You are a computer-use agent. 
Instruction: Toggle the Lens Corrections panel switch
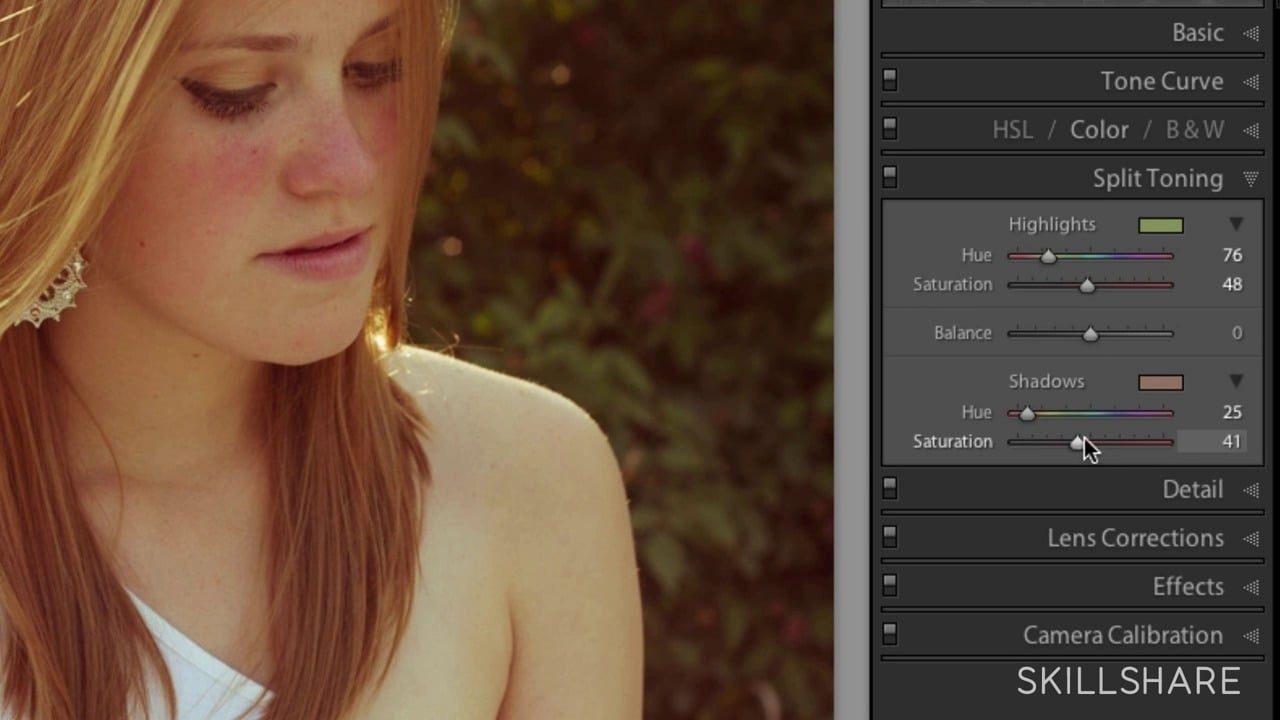890,538
